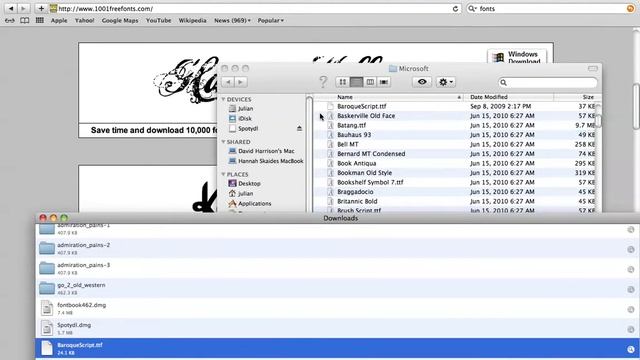Open the Apple bookmark
The image size is (640, 360).
59,20
